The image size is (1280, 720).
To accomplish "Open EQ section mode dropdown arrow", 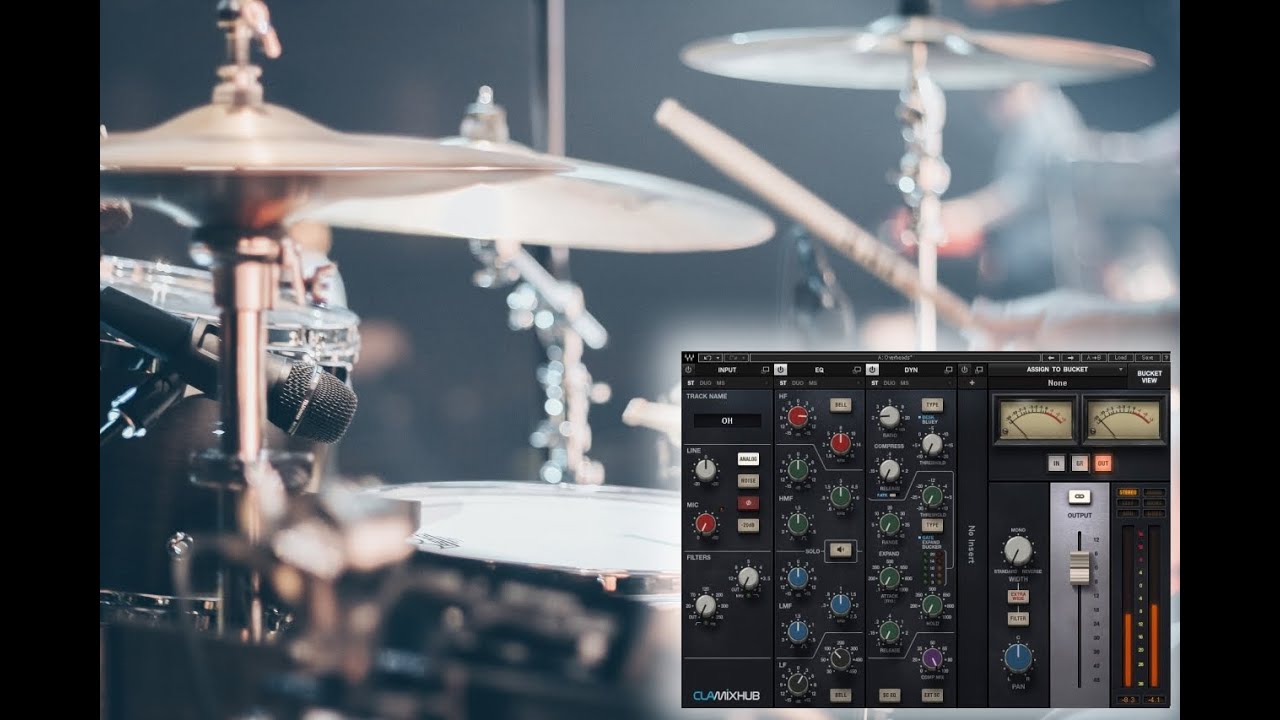I will coord(858,383).
